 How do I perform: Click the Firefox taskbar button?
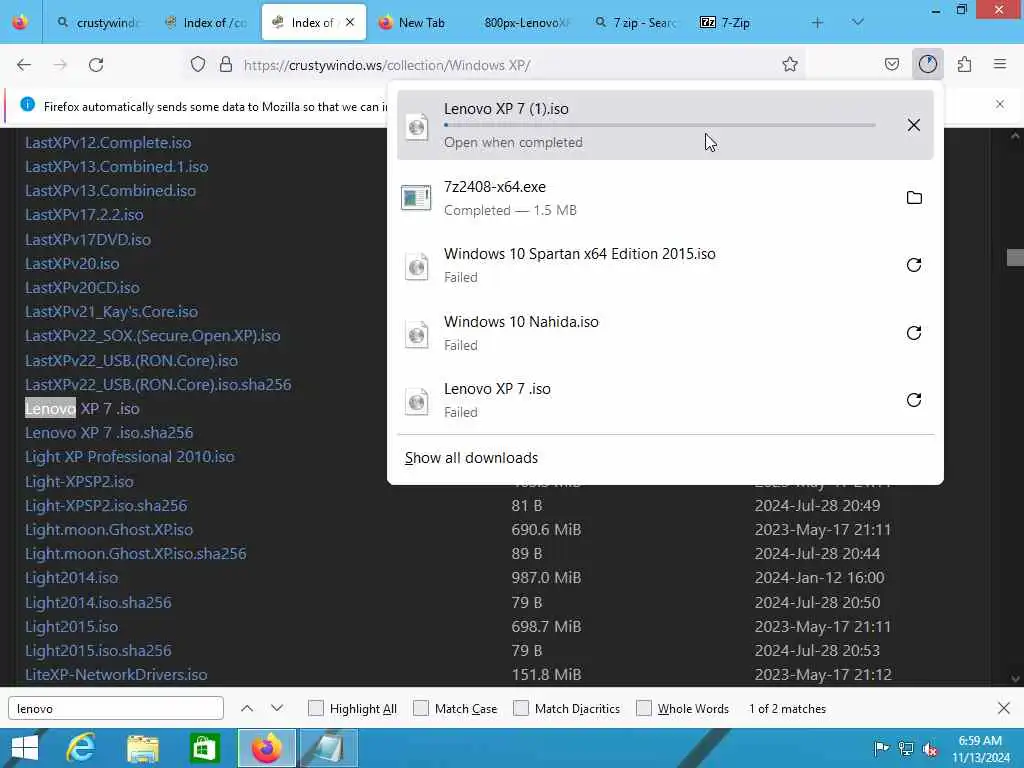pyautogui.click(x=266, y=748)
